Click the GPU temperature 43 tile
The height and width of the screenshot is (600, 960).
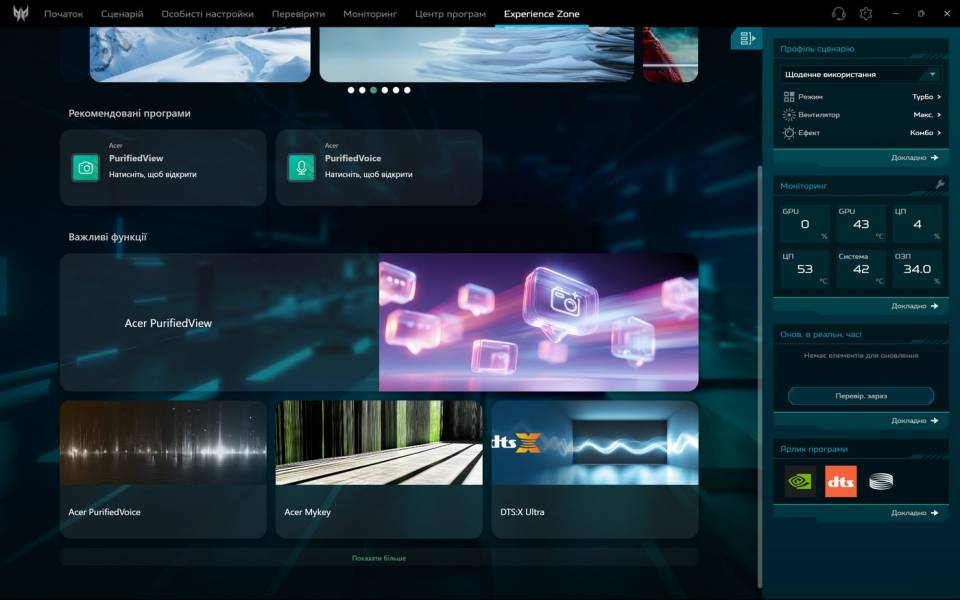pos(861,224)
